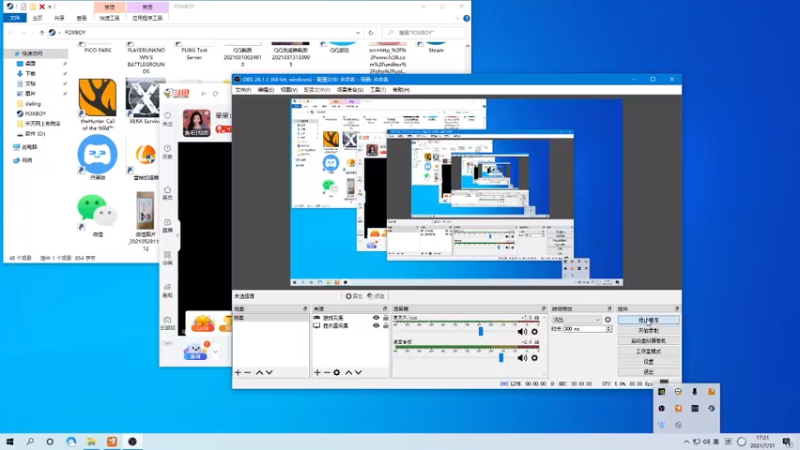Switch to Explorer Home ribbon tab
800x450 pixels.
pos(37,18)
